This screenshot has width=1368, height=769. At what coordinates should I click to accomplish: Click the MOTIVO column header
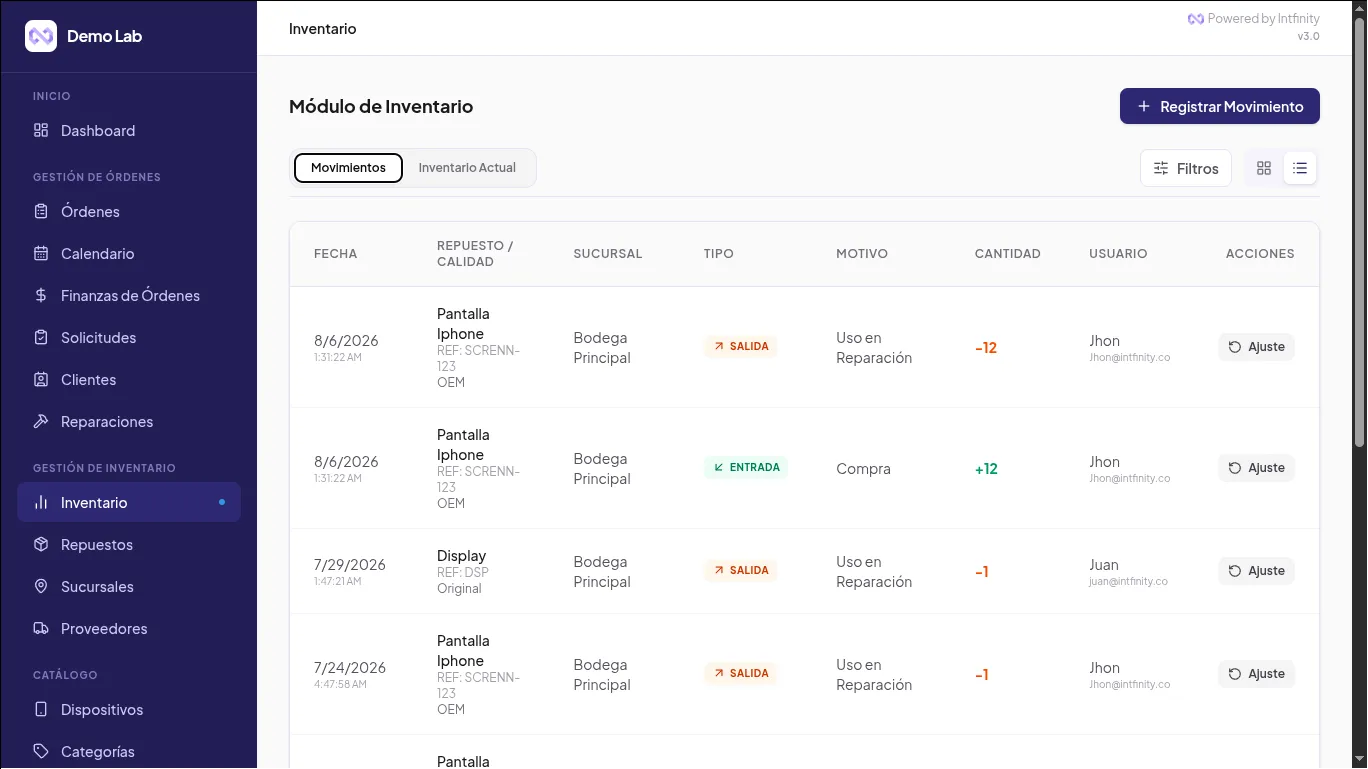(x=862, y=254)
